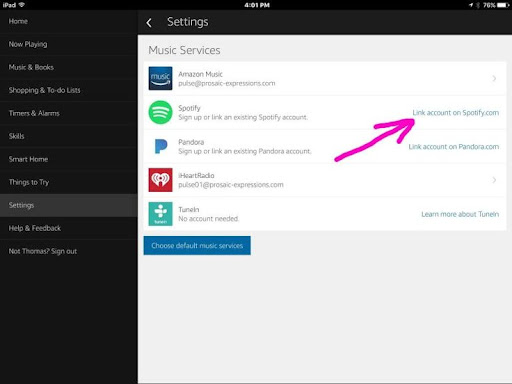512x384 pixels.
Task: Open Things to Try
Action: tap(69, 182)
